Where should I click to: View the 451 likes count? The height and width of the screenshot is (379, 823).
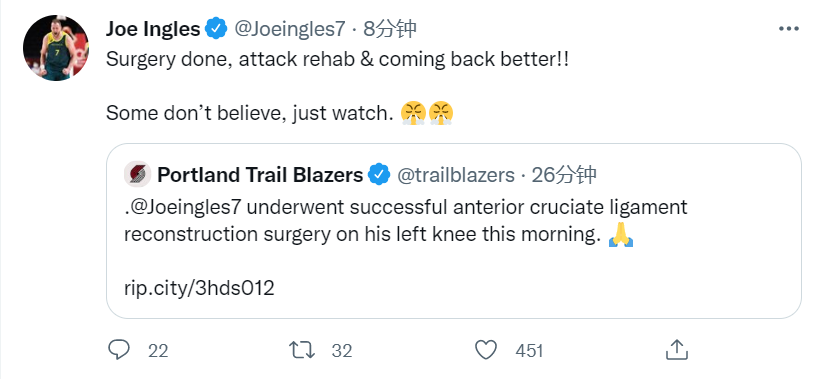pyautogui.click(x=529, y=351)
